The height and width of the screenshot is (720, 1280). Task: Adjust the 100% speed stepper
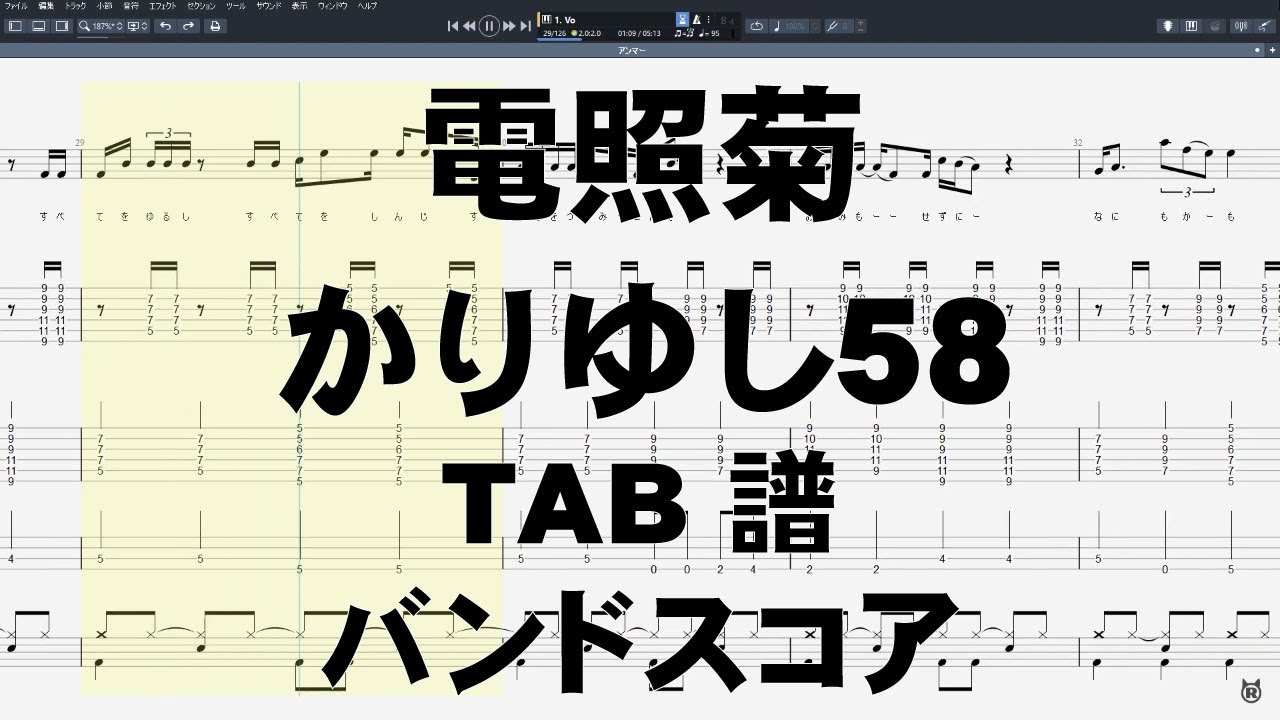(813, 26)
